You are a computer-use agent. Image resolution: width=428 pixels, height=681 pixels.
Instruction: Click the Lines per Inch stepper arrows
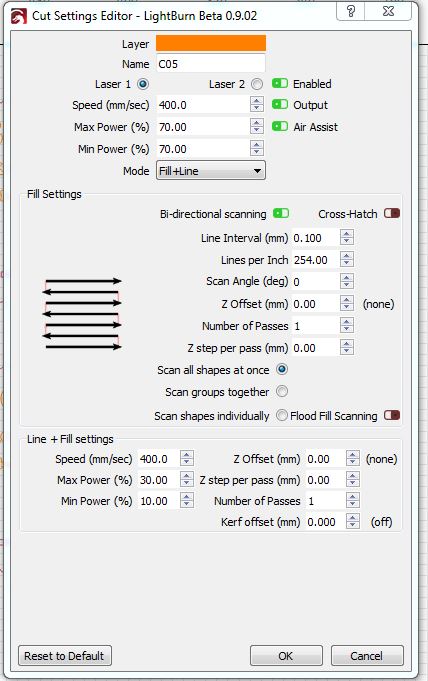[x=347, y=260]
